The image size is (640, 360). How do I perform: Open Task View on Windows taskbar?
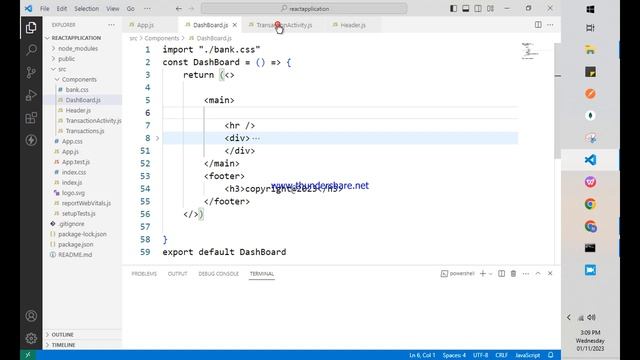coord(590,28)
